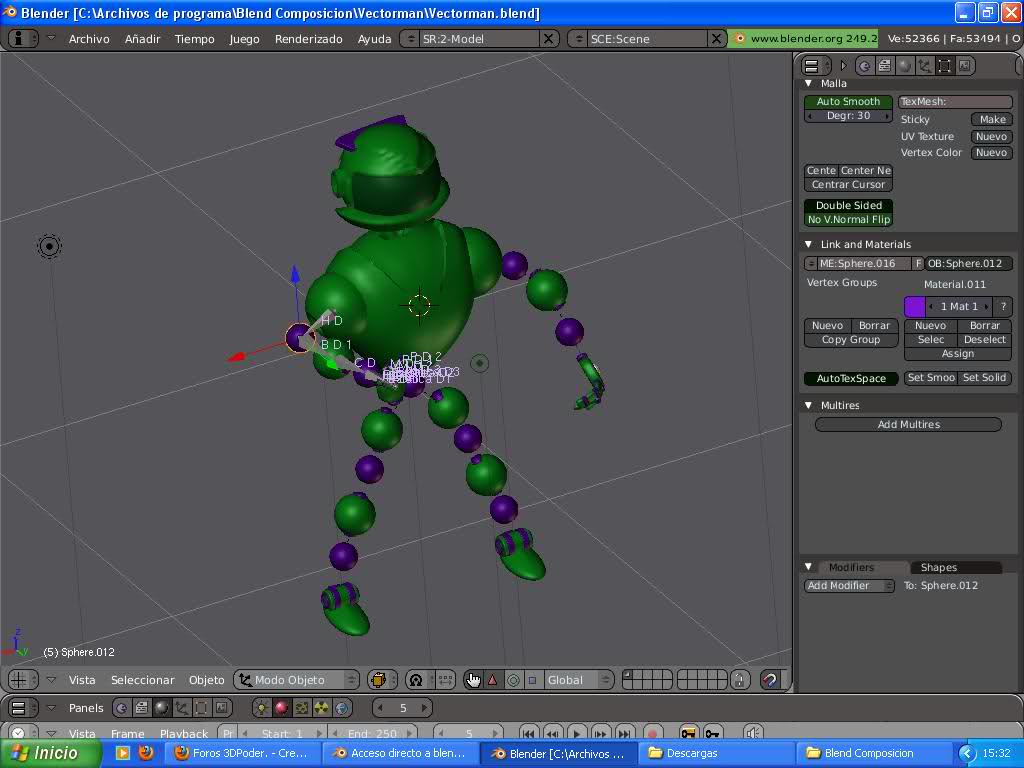
Task: Click the Assign material button
Action: (x=958, y=354)
